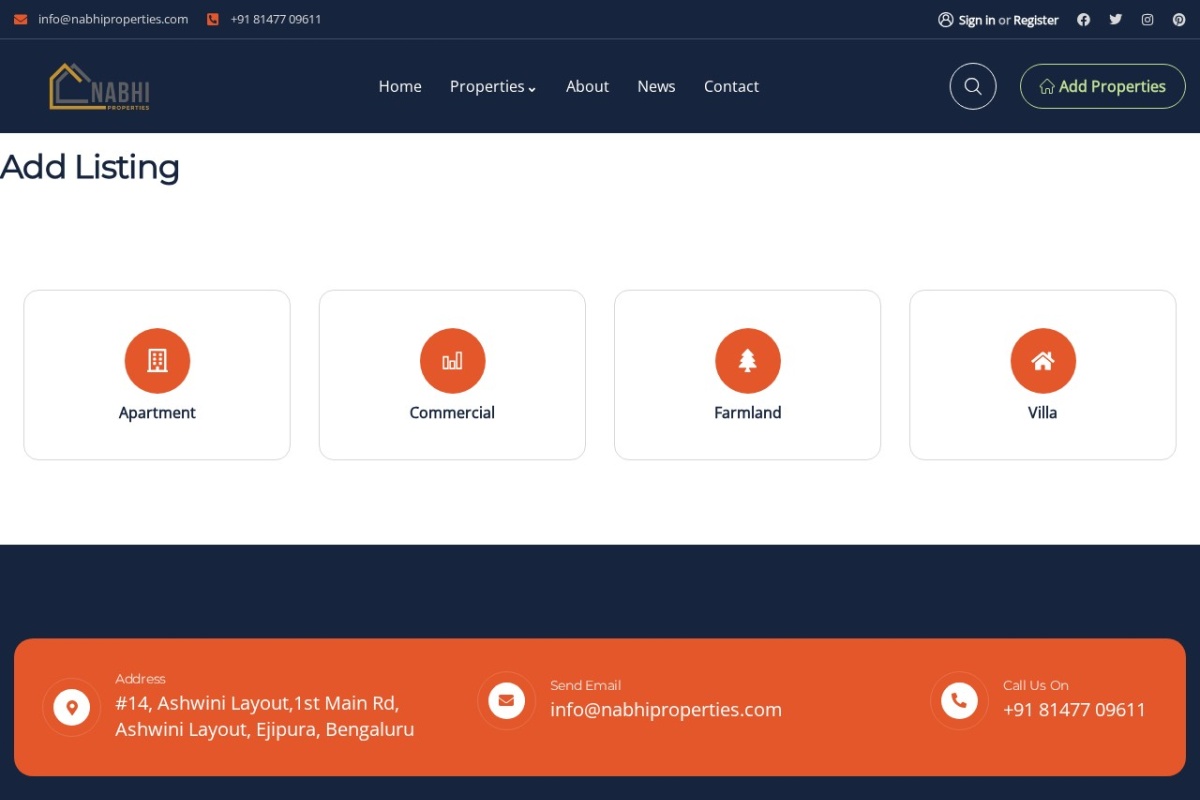The width and height of the screenshot is (1200, 800).
Task: Click the footer phone icon
Action: tap(959, 700)
